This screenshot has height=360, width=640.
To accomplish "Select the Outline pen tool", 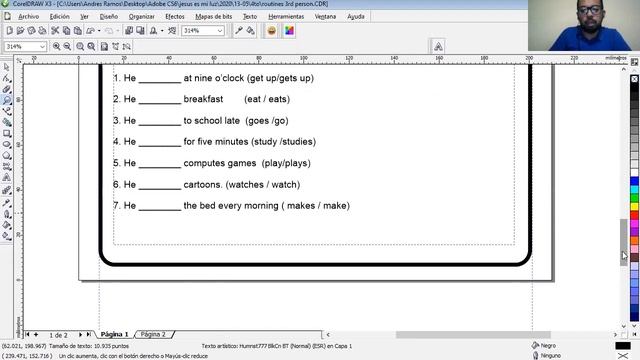I will [x=7, y=213].
